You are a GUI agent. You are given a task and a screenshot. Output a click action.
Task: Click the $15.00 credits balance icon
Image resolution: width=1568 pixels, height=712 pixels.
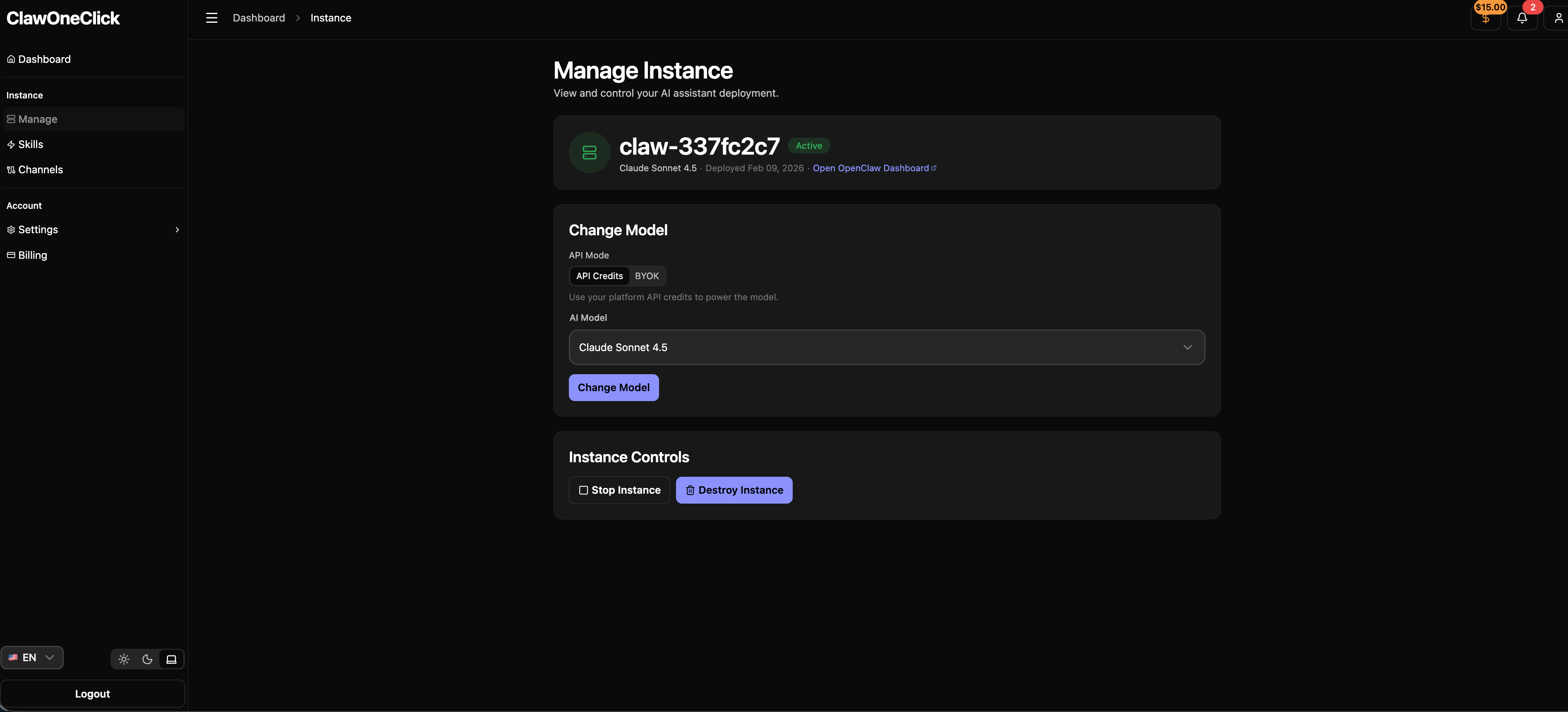click(1486, 18)
